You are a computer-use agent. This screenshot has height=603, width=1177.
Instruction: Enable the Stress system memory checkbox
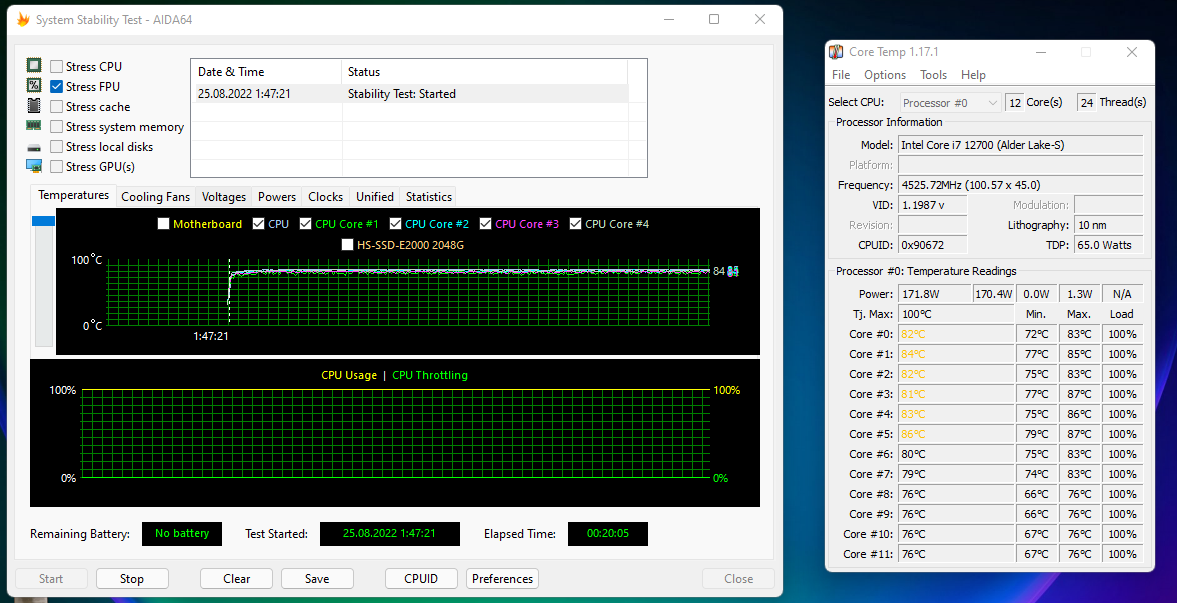pyautogui.click(x=56, y=127)
